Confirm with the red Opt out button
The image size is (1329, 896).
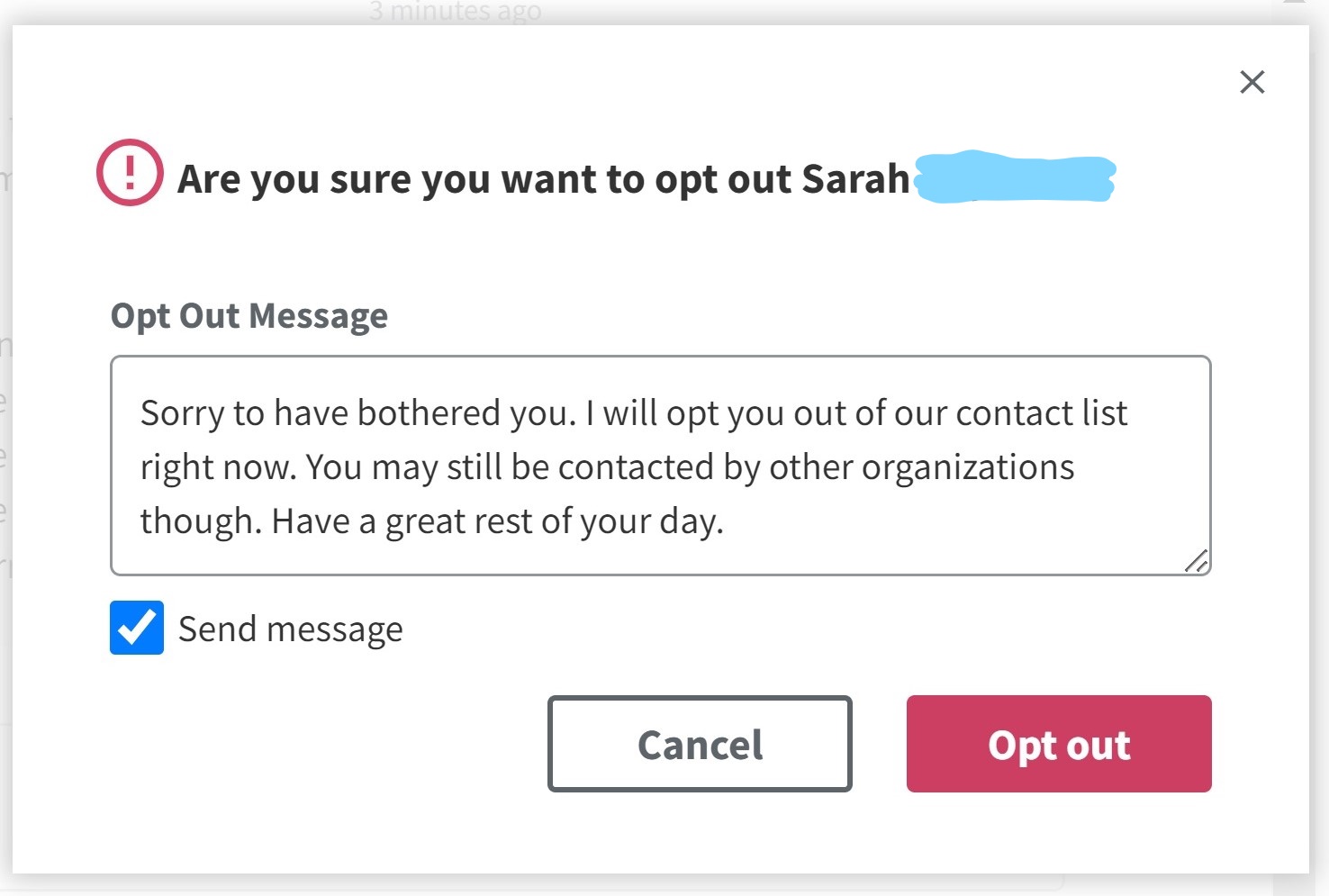[1058, 744]
